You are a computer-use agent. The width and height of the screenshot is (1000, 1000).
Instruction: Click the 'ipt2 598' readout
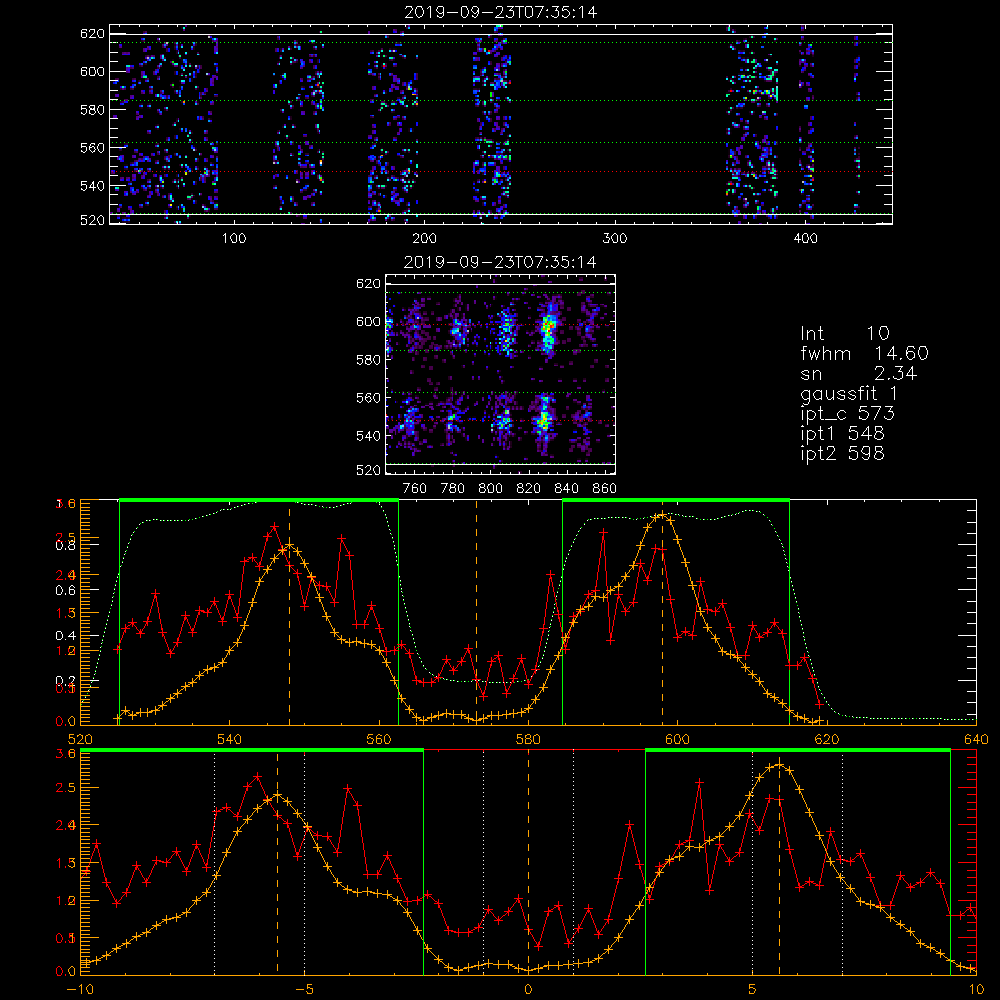842,453
